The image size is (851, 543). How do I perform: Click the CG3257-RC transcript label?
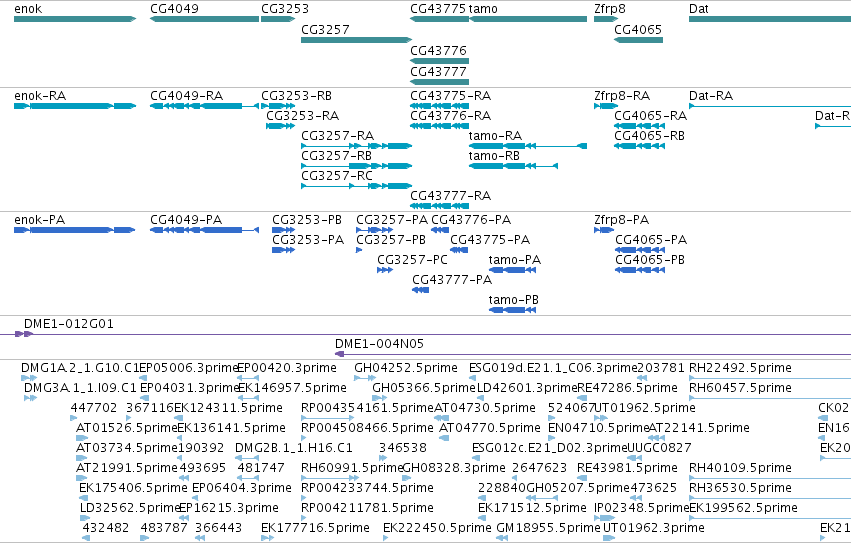[x=337, y=176]
